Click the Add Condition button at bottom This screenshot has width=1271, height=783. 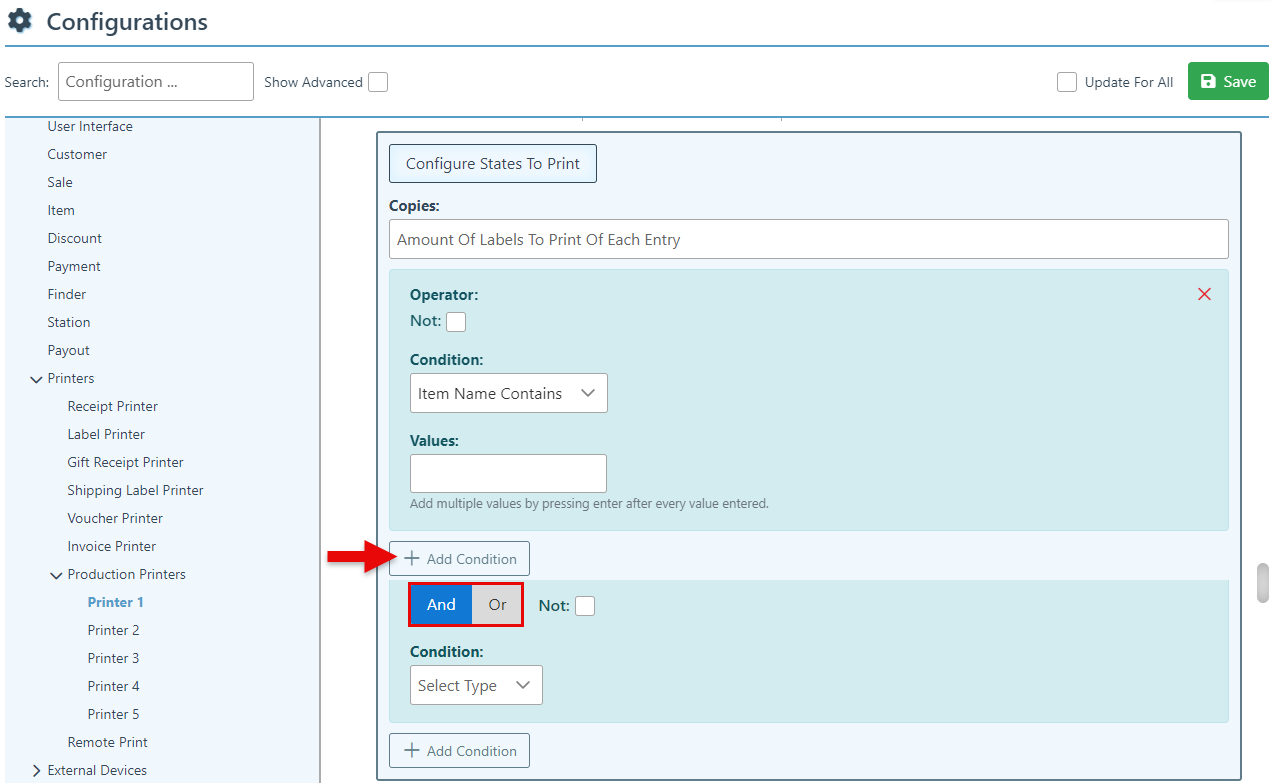(x=459, y=751)
